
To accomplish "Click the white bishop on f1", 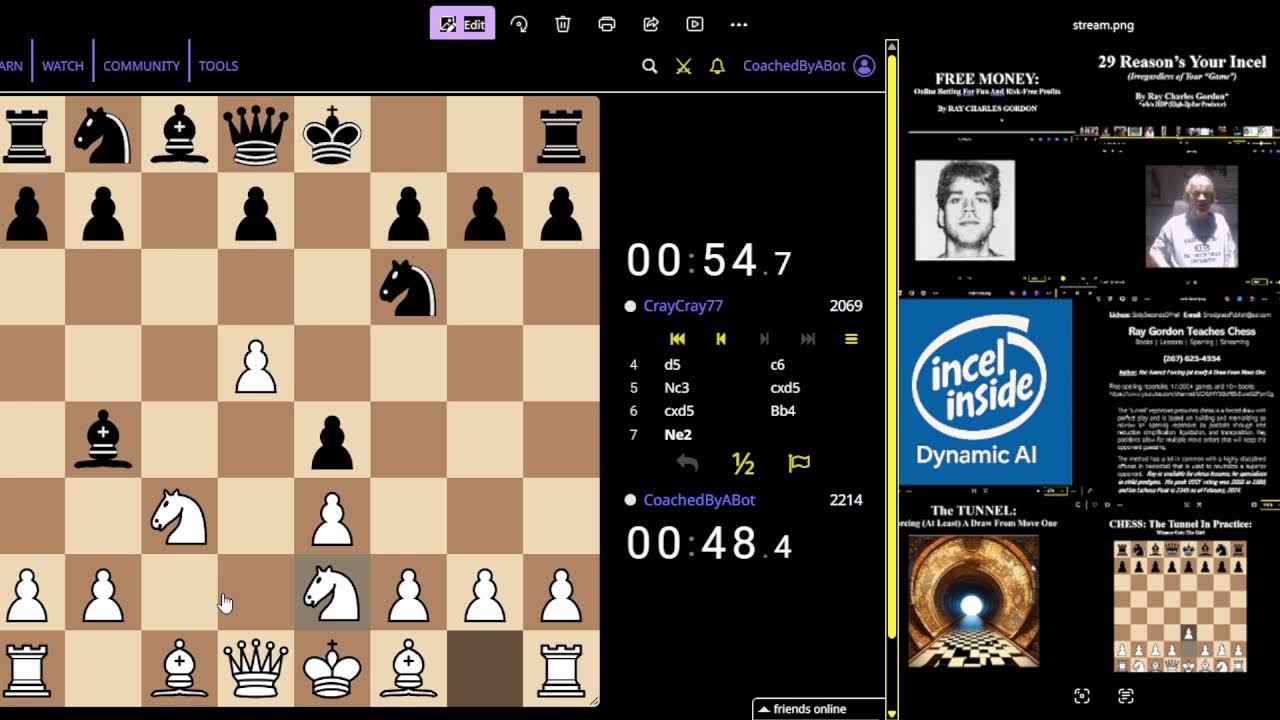I will 408,669.
